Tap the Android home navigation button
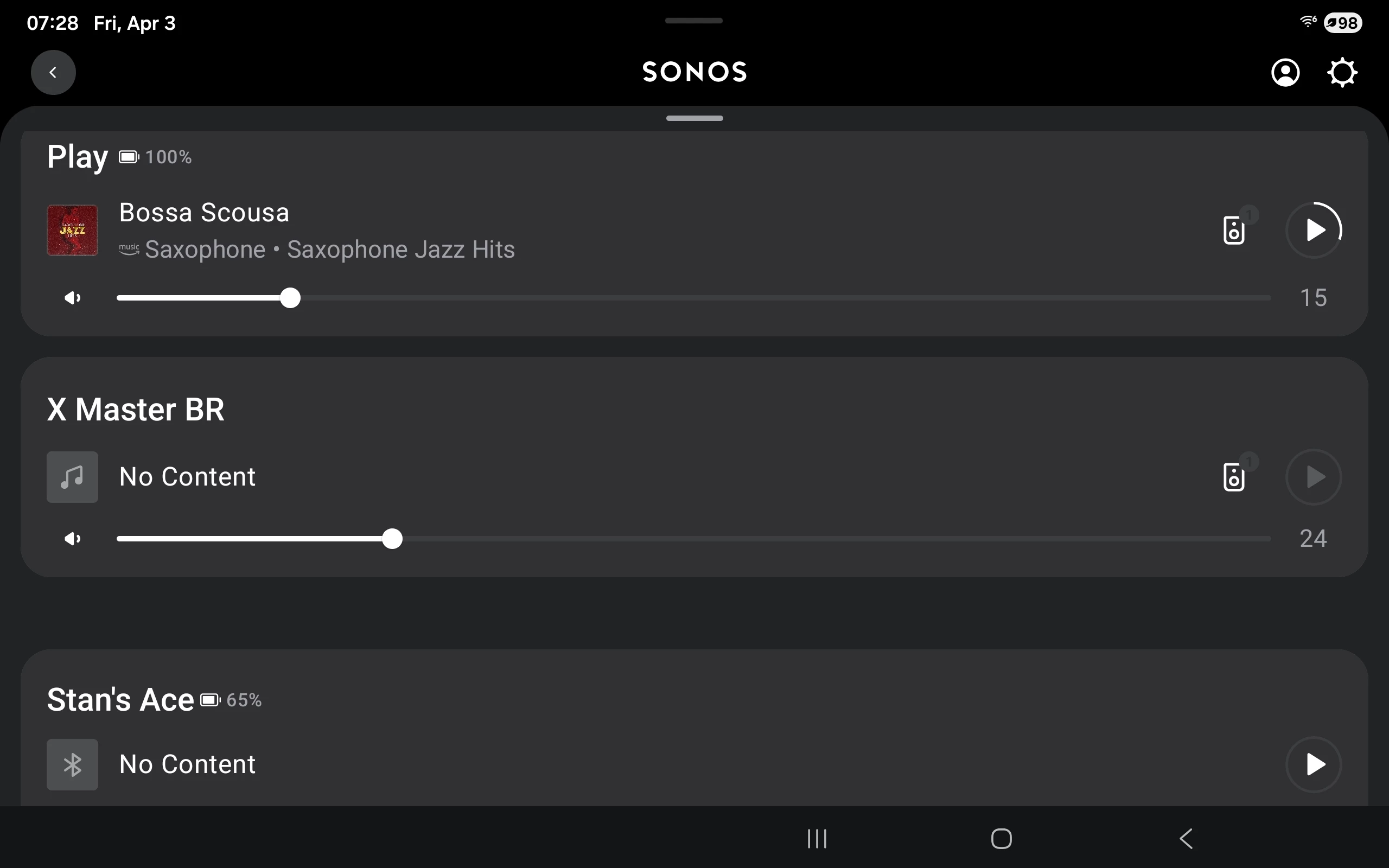Viewport: 1389px width, 868px height. [x=1001, y=839]
